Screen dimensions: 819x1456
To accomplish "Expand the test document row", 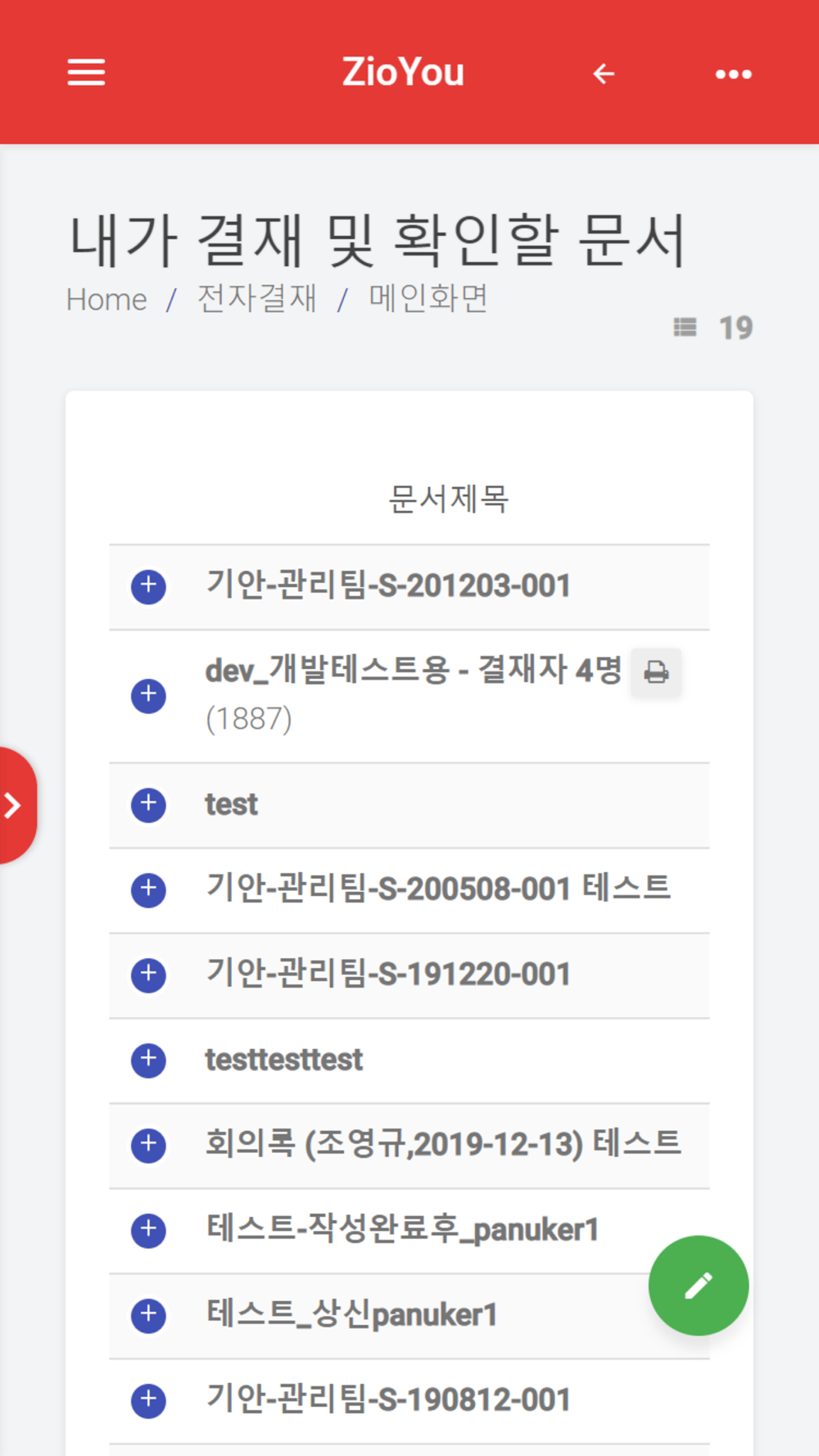I will pos(148,804).
